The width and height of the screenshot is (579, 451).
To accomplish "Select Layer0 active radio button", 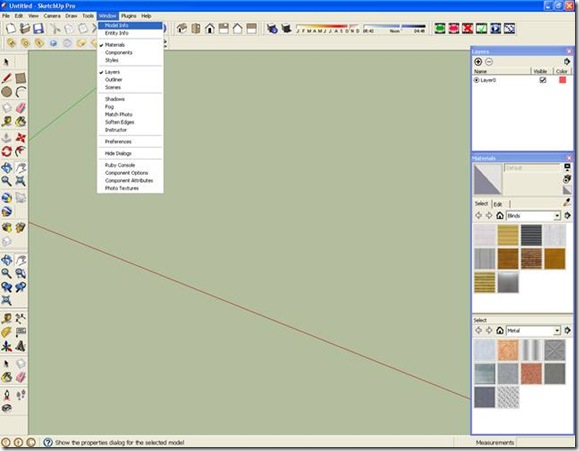I will click(x=476, y=80).
